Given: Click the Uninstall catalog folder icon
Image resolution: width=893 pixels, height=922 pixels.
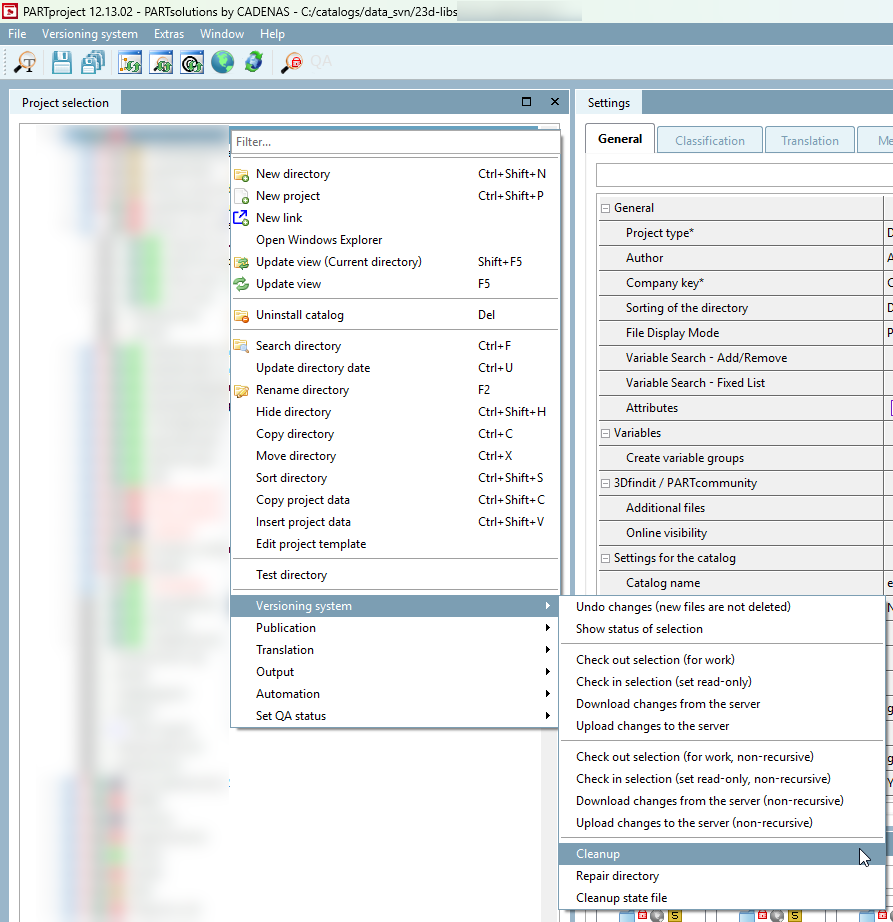Looking at the screenshot, I should click(242, 316).
